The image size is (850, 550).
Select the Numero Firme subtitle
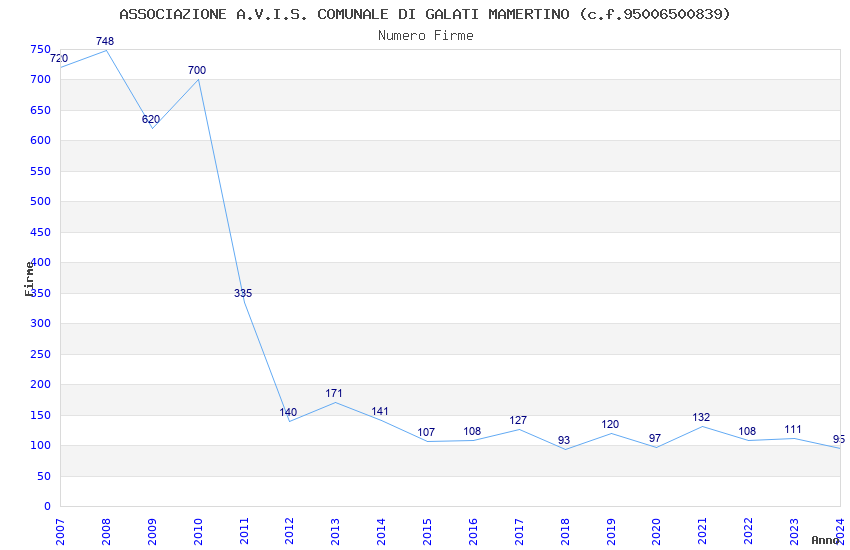tap(426, 35)
